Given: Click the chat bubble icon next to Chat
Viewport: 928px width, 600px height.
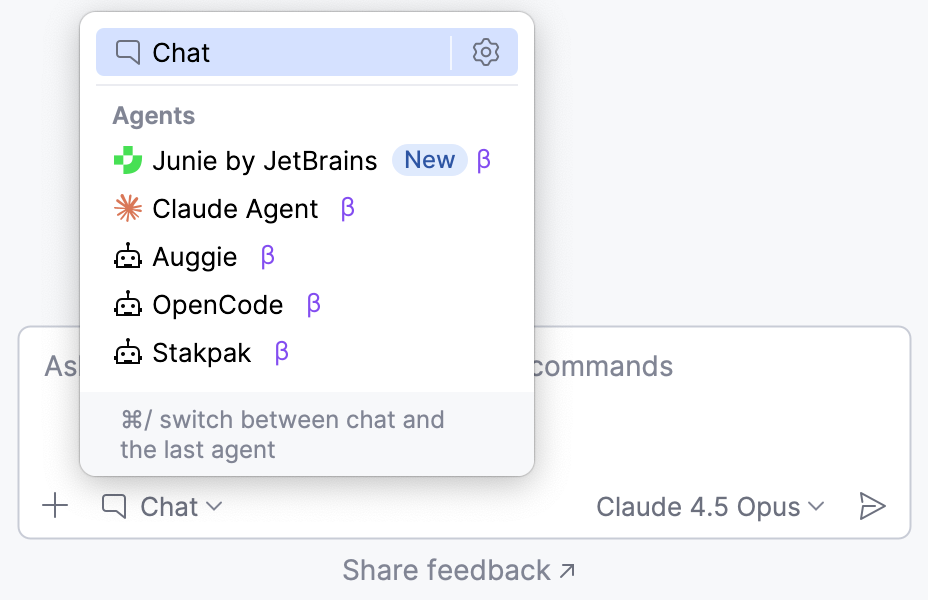Looking at the screenshot, I should point(126,52).
